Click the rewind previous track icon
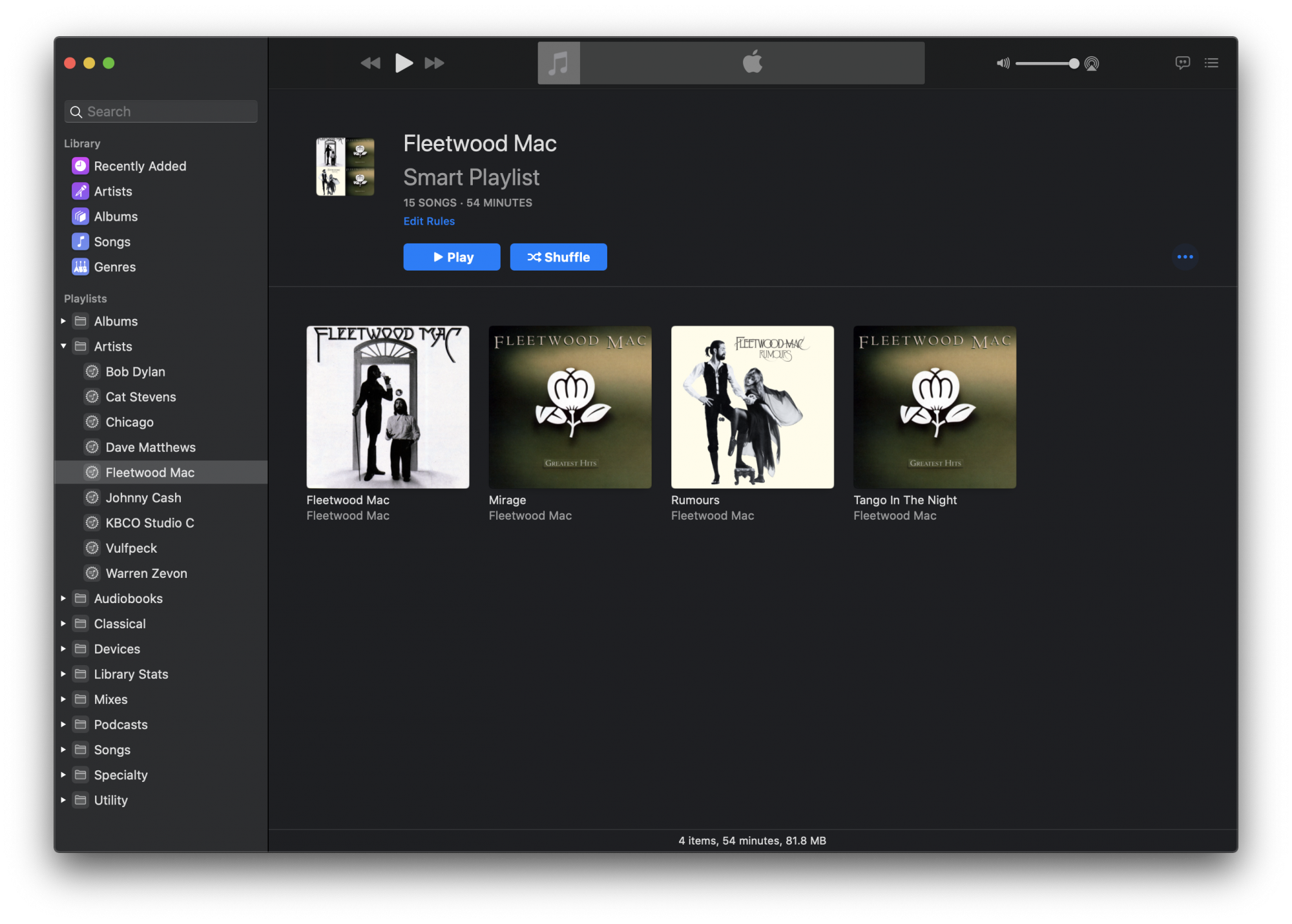Image resolution: width=1292 pixels, height=924 pixels. [370, 63]
